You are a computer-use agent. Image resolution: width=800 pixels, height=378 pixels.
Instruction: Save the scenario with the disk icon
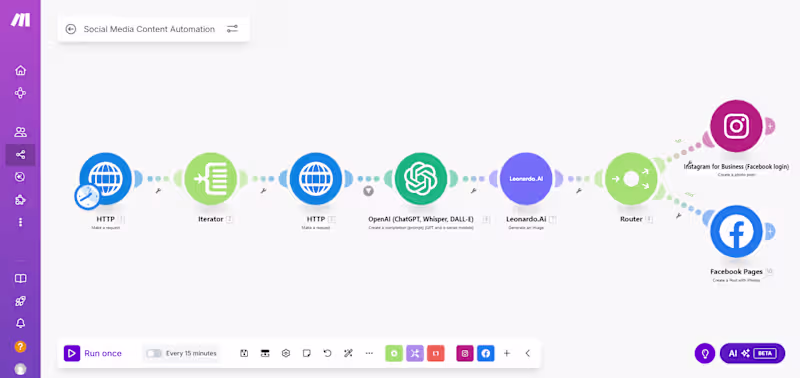point(244,353)
